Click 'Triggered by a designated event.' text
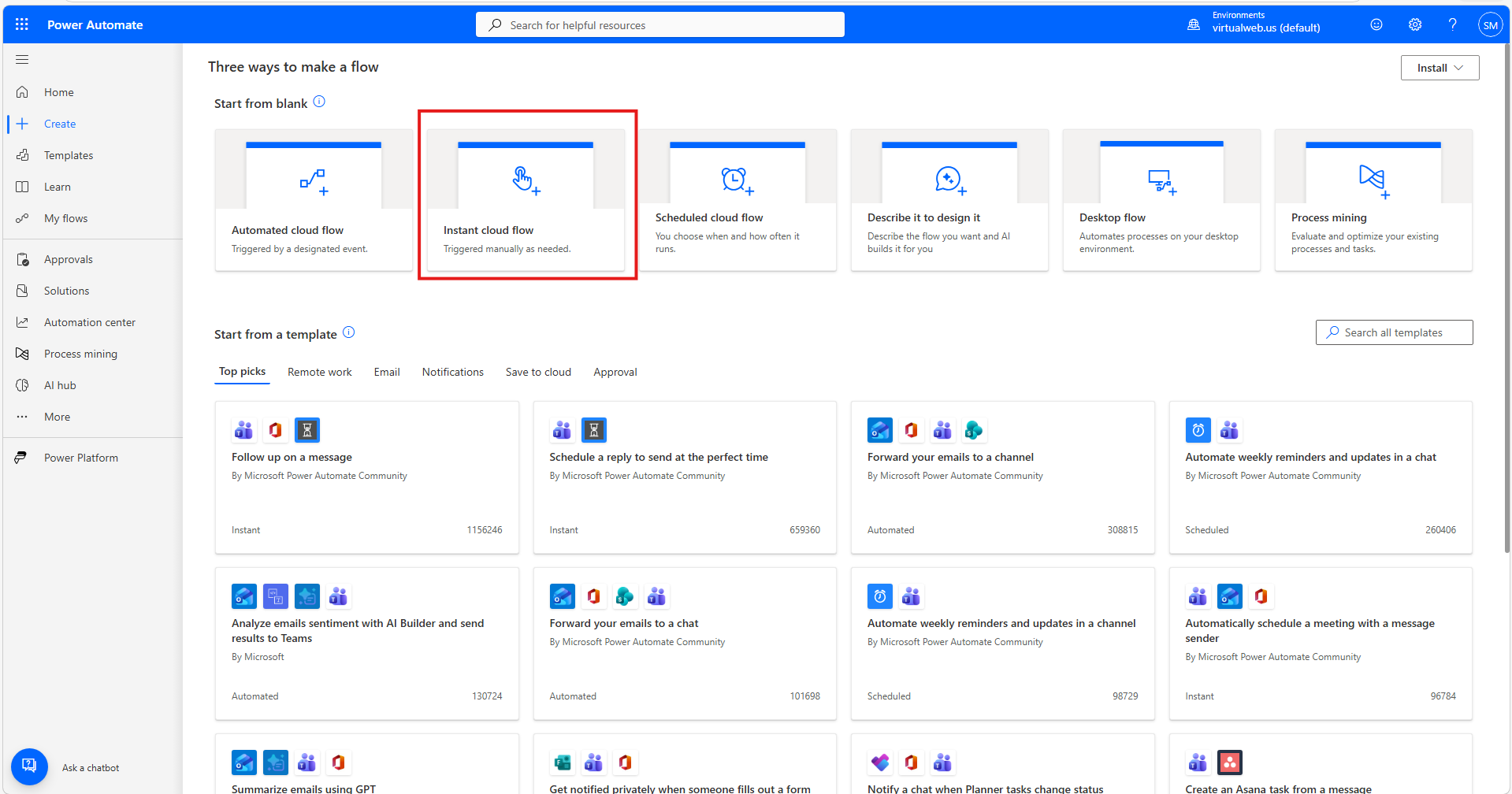The width and height of the screenshot is (1512, 794). tap(299, 249)
